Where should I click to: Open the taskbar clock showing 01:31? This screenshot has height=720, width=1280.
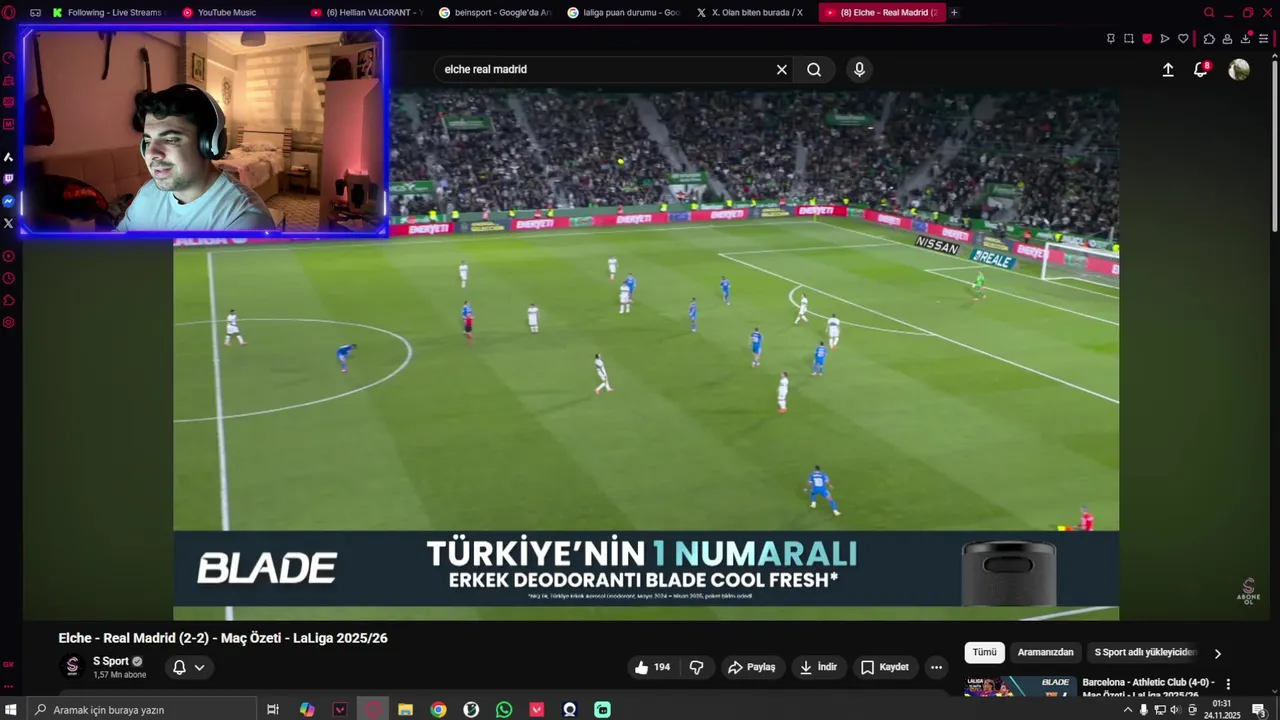click(x=1222, y=710)
